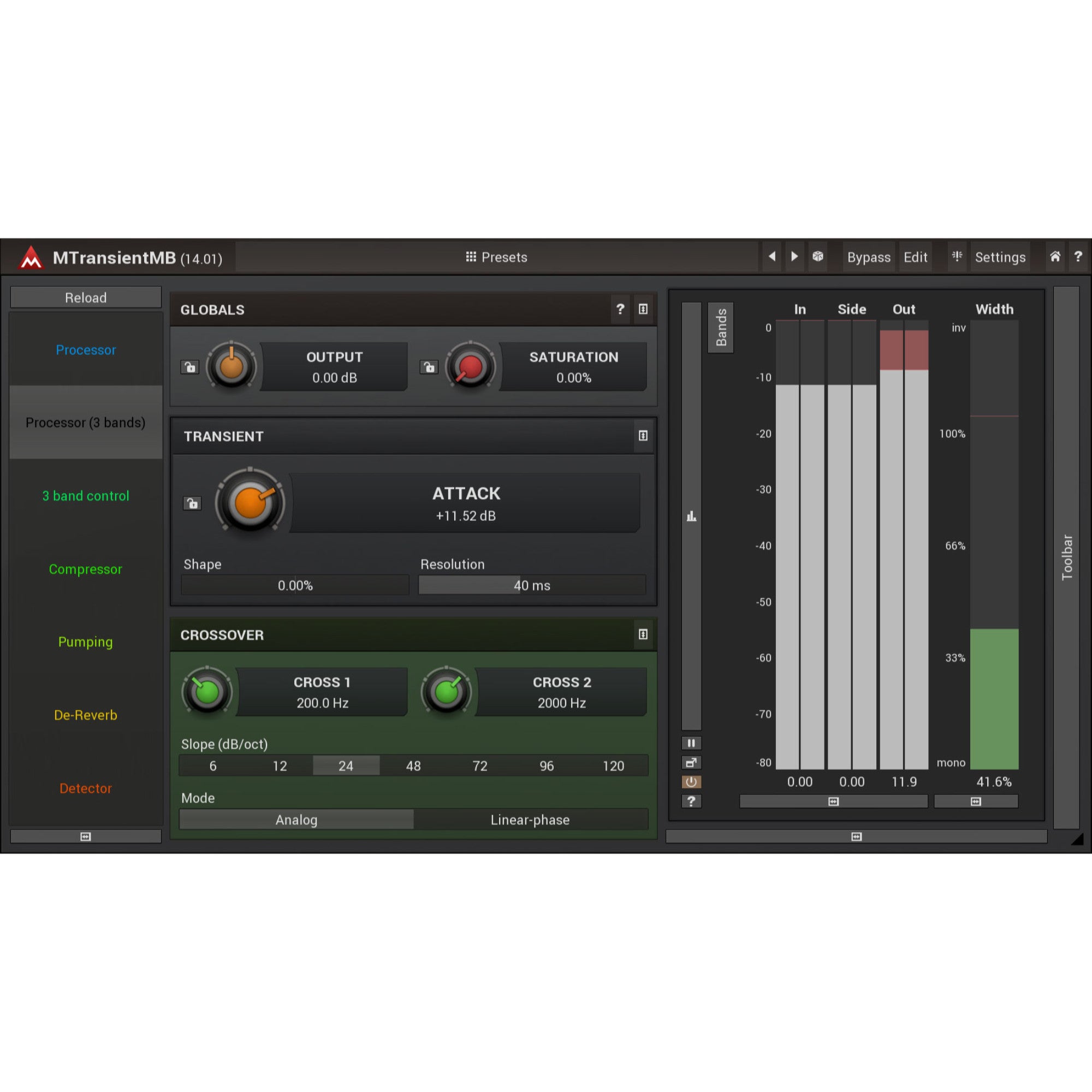
Task: Collapse the Crossover panel
Action: tap(643, 635)
